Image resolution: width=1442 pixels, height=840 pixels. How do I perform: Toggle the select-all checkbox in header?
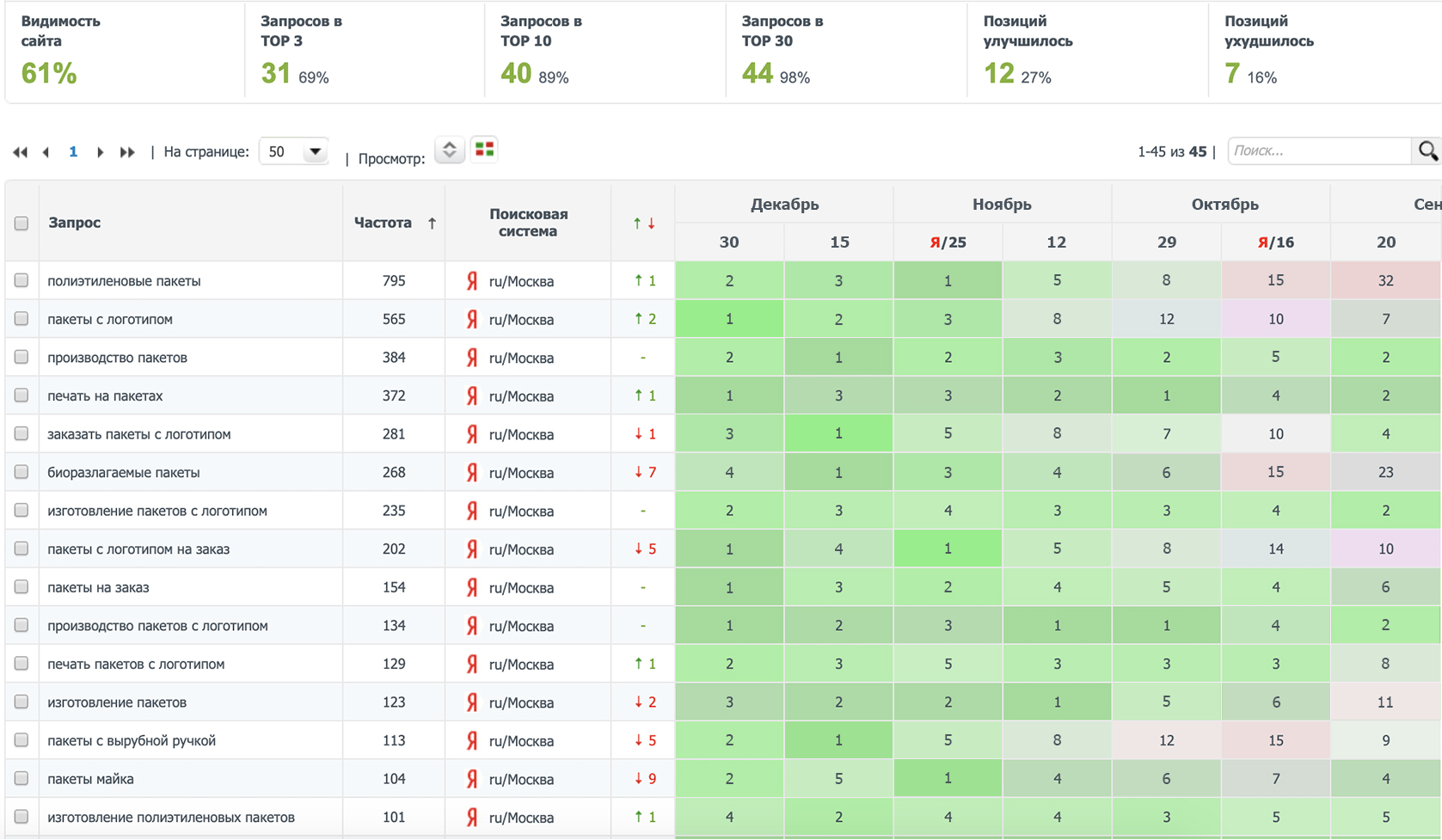pos(21,224)
